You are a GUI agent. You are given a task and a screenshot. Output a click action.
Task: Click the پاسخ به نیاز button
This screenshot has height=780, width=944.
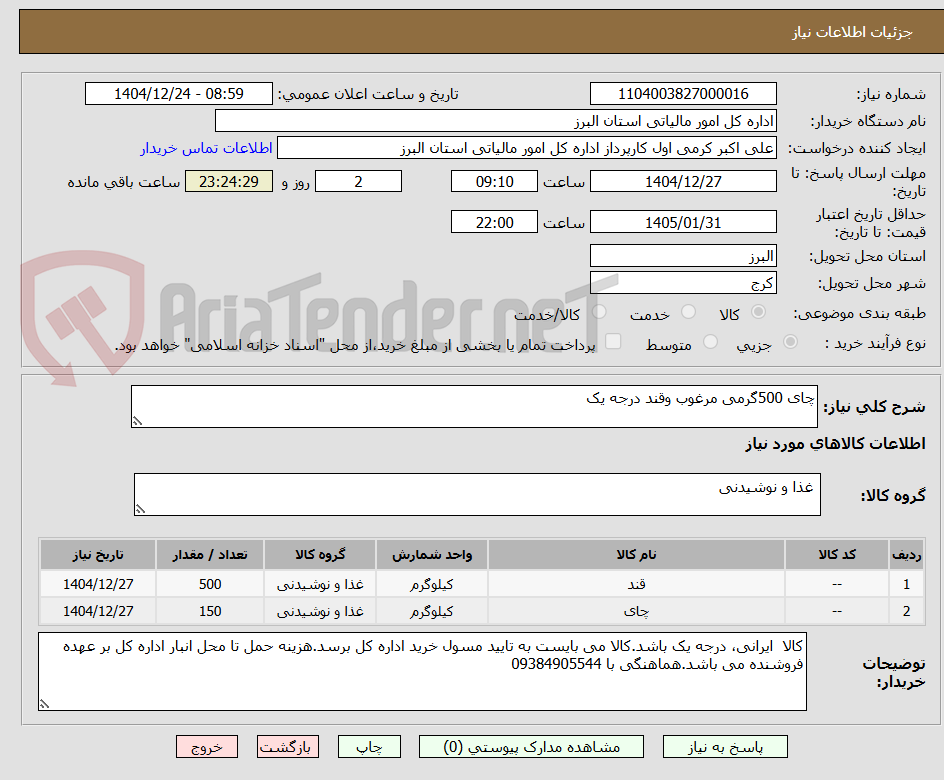(725, 747)
